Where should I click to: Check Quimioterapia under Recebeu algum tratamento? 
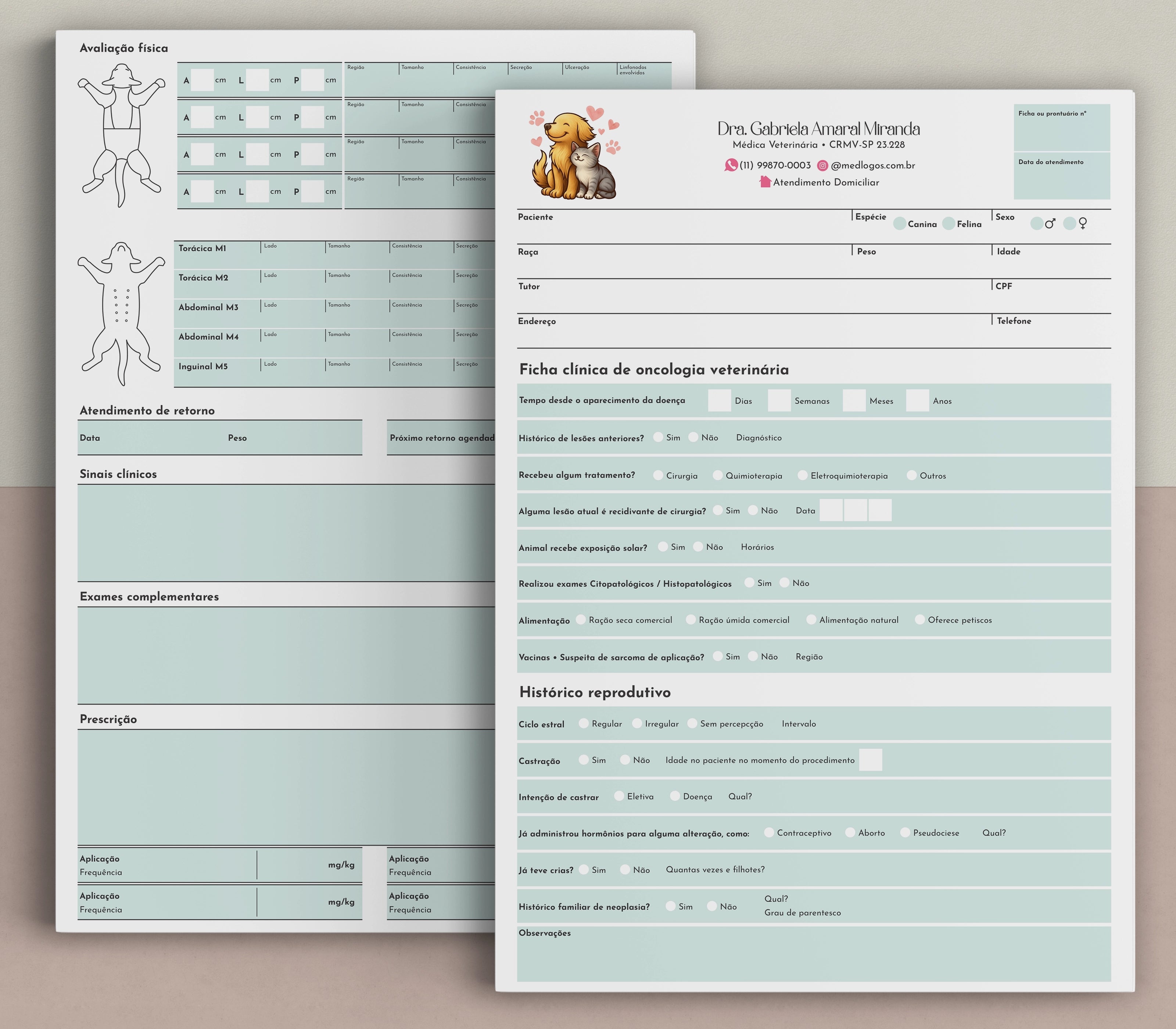[717, 475]
